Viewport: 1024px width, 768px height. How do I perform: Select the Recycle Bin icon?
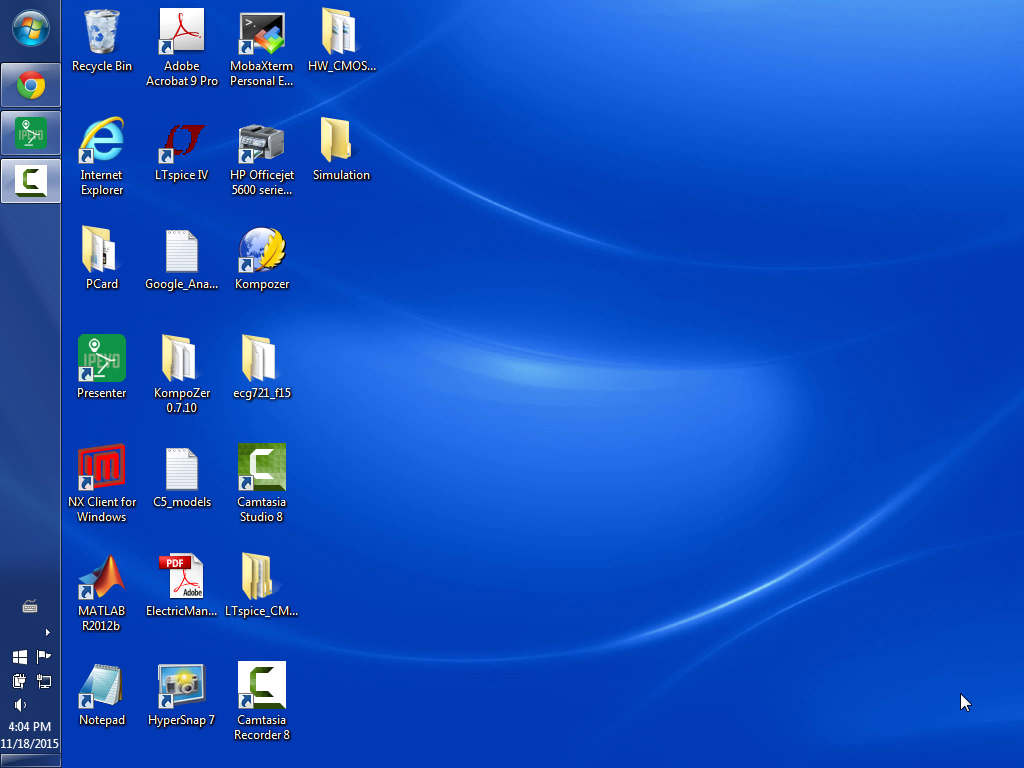click(102, 34)
